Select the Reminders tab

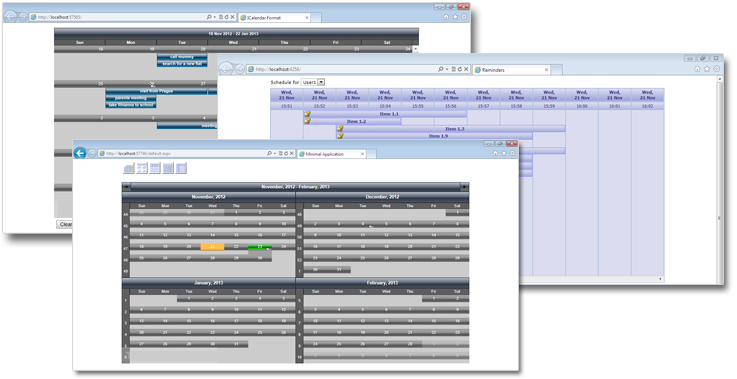pyautogui.click(x=511, y=70)
